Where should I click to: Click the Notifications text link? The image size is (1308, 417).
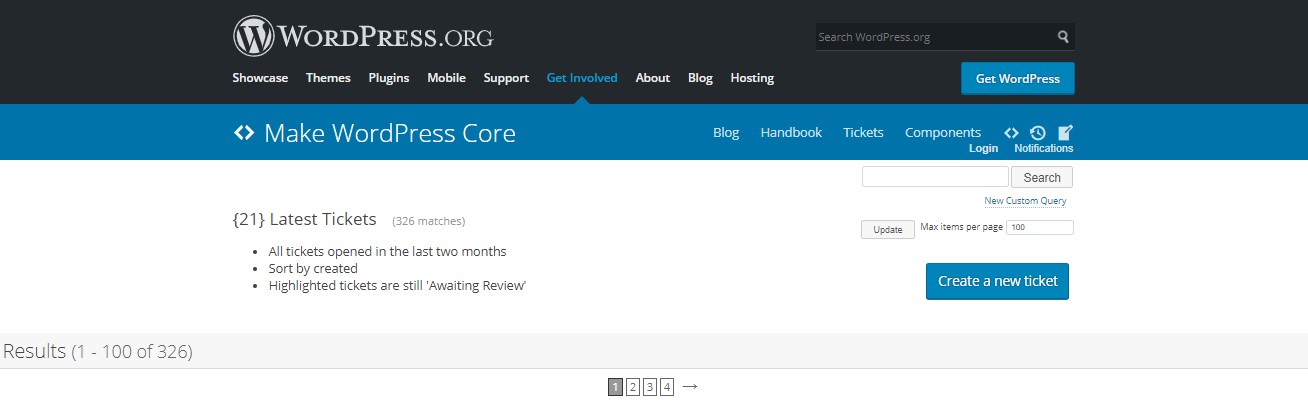click(1043, 148)
